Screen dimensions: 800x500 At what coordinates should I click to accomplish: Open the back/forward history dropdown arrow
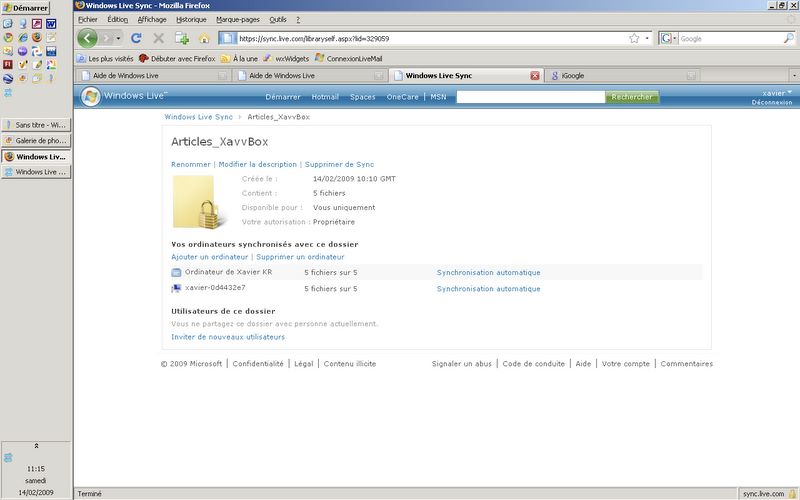pos(118,38)
